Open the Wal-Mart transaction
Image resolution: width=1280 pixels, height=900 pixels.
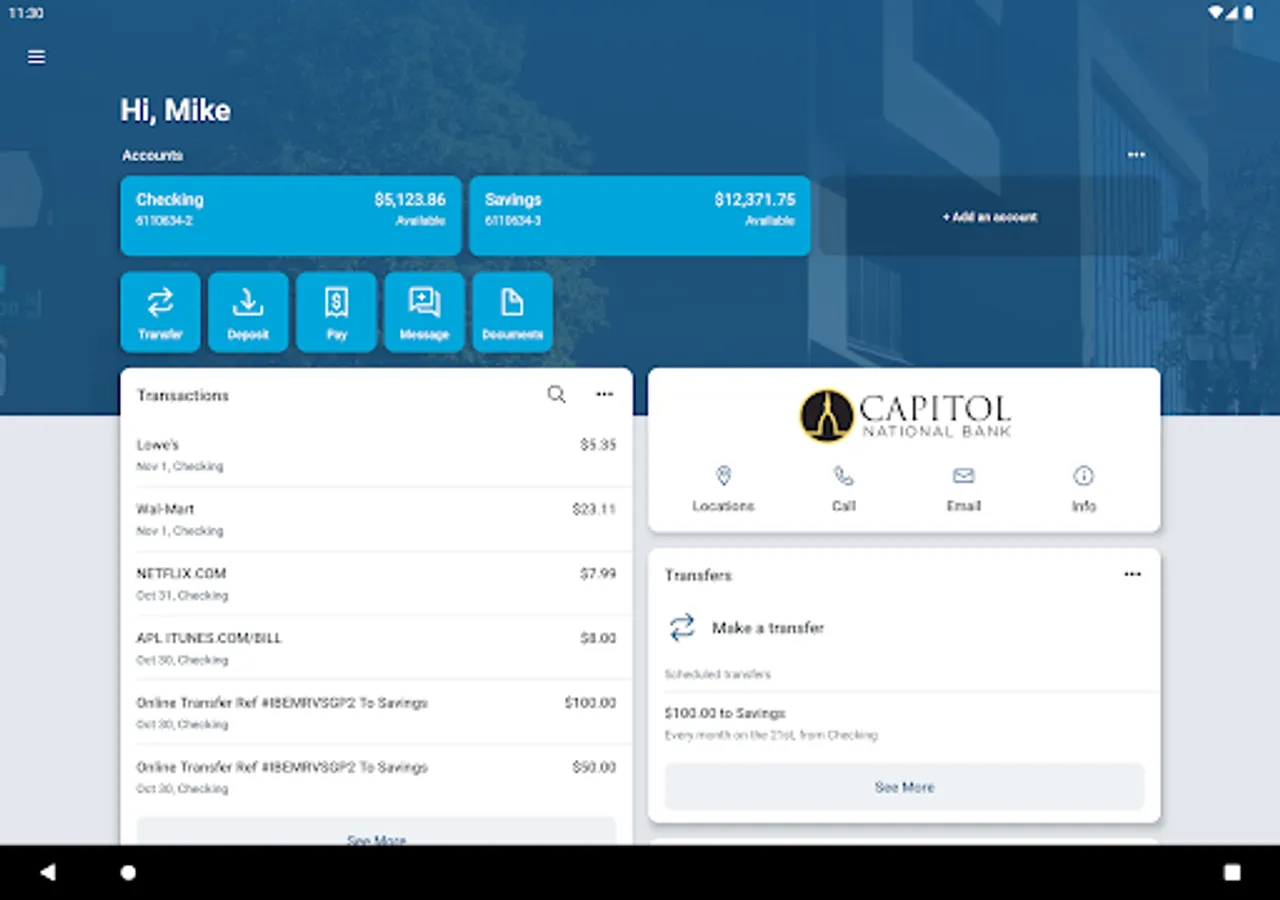click(x=376, y=520)
